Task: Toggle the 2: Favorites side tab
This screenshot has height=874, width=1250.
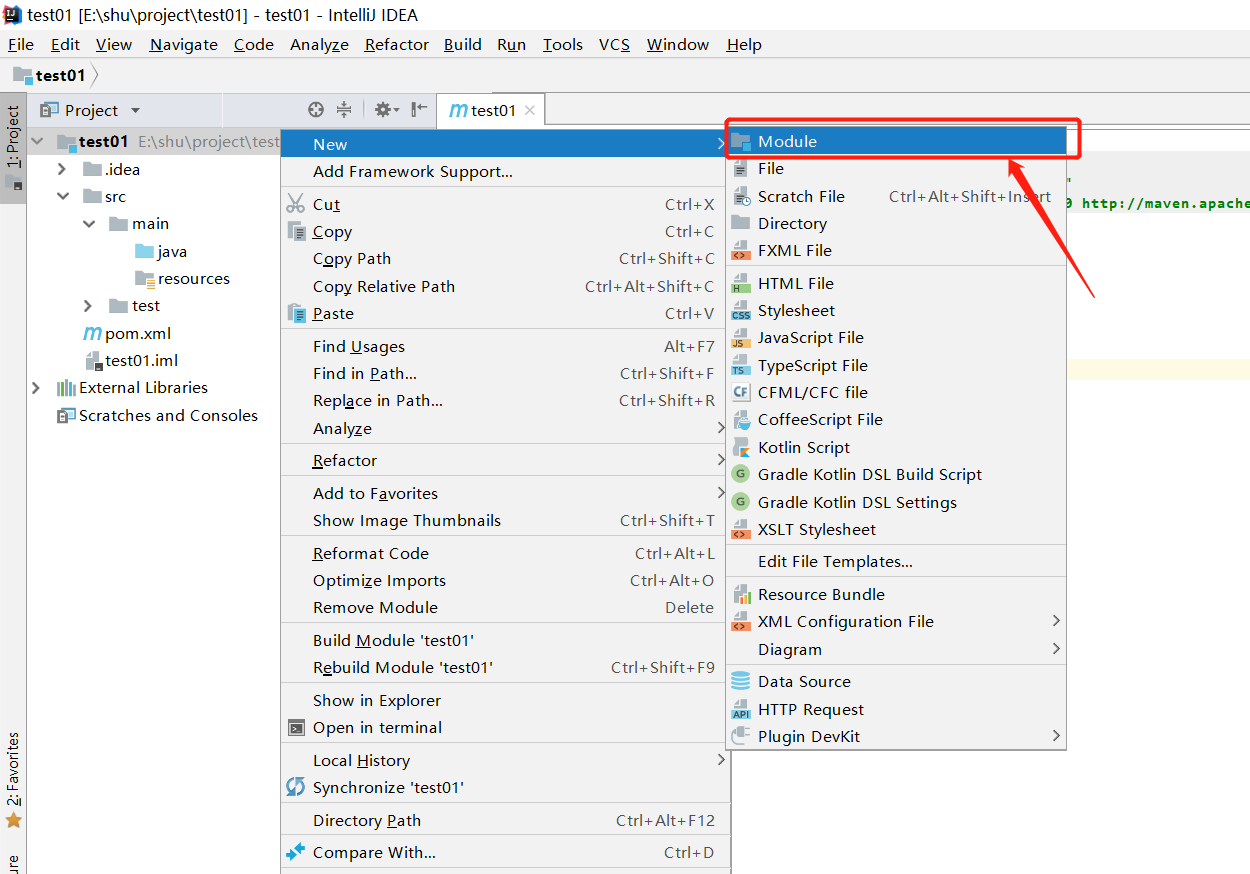Action: click(x=13, y=780)
